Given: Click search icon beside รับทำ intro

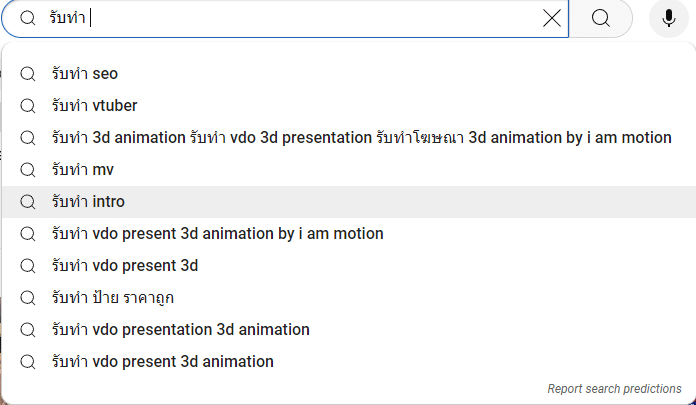Looking at the screenshot, I should (28, 202).
